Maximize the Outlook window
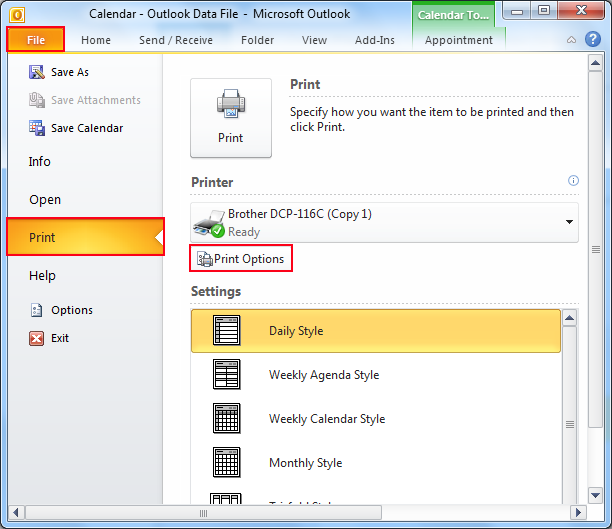 coord(543,11)
